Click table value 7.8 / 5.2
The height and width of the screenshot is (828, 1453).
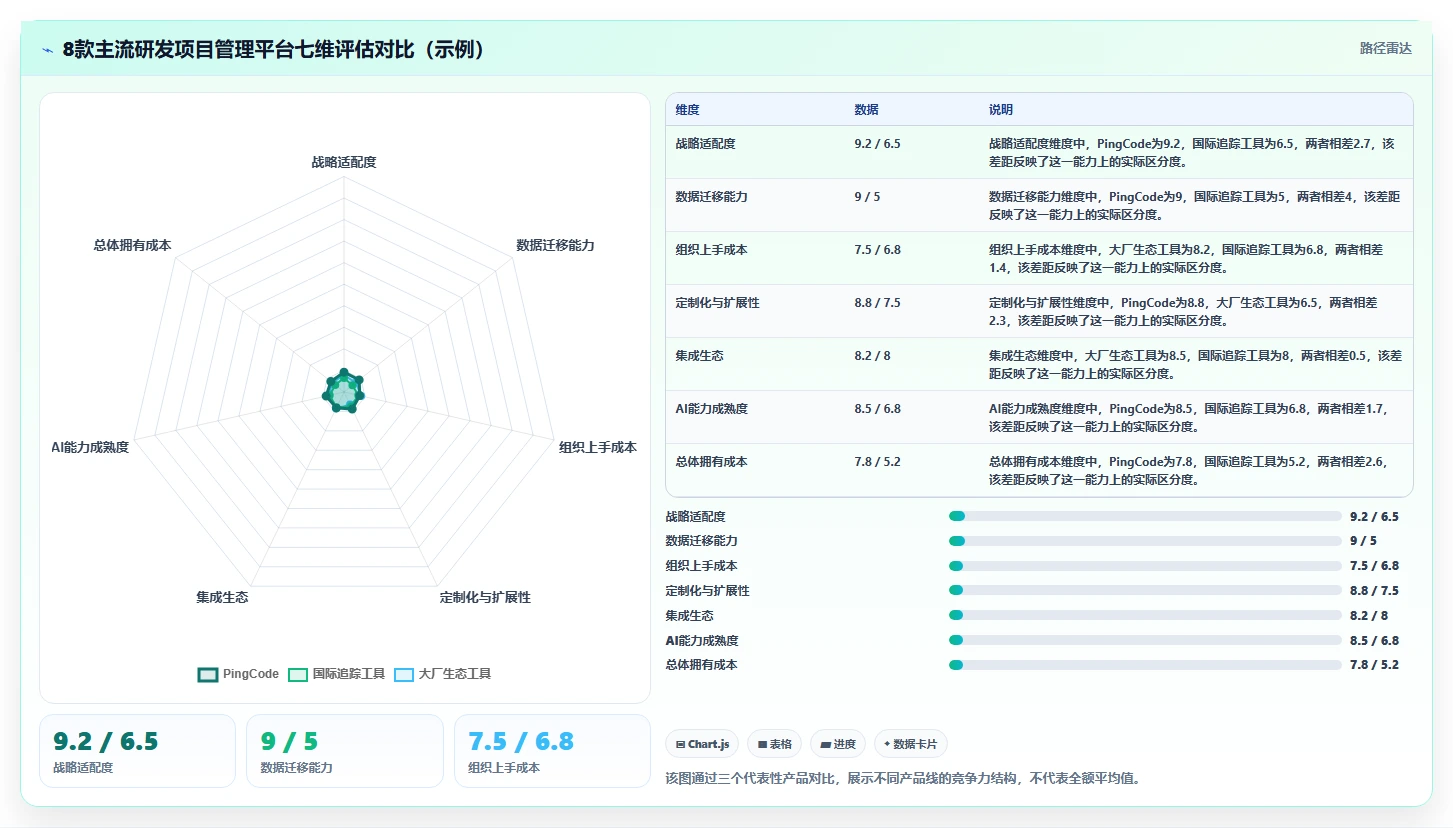click(x=877, y=462)
